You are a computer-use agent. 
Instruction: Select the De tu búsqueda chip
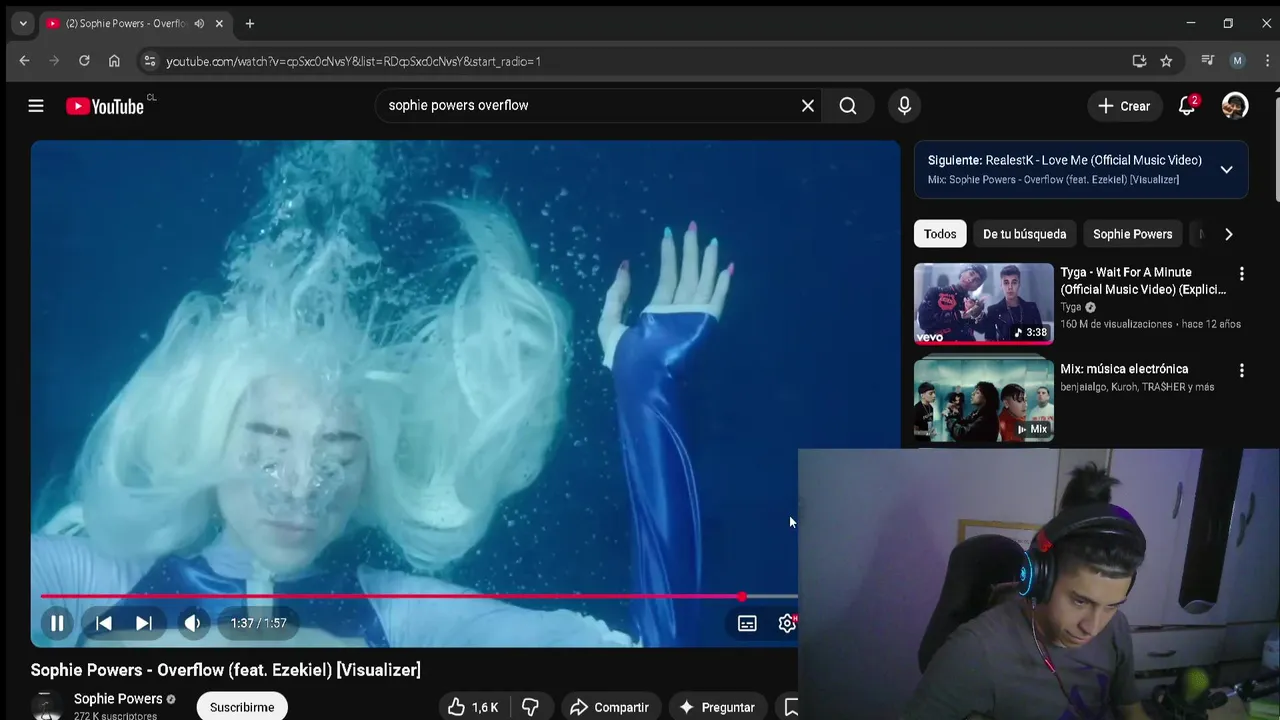(x=1024, y=234)
